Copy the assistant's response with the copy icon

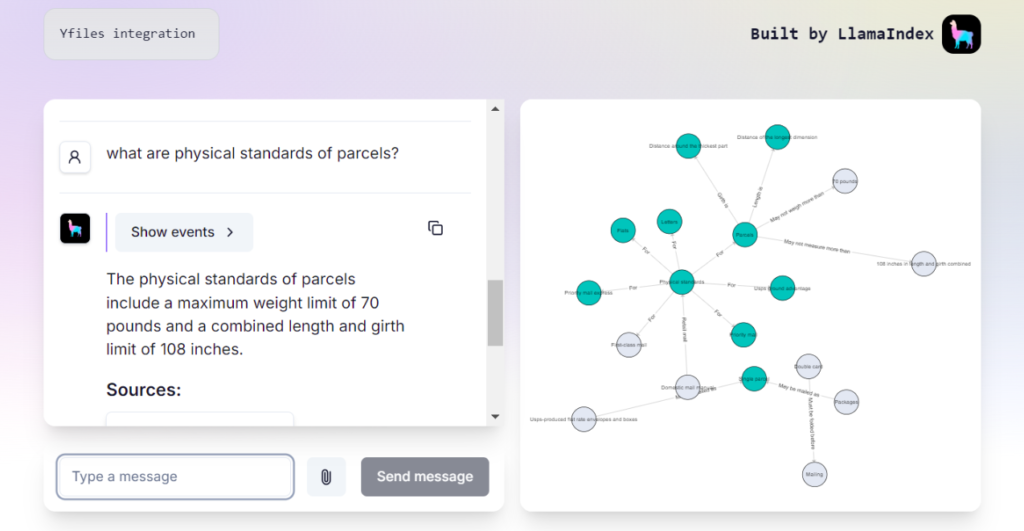435,228
